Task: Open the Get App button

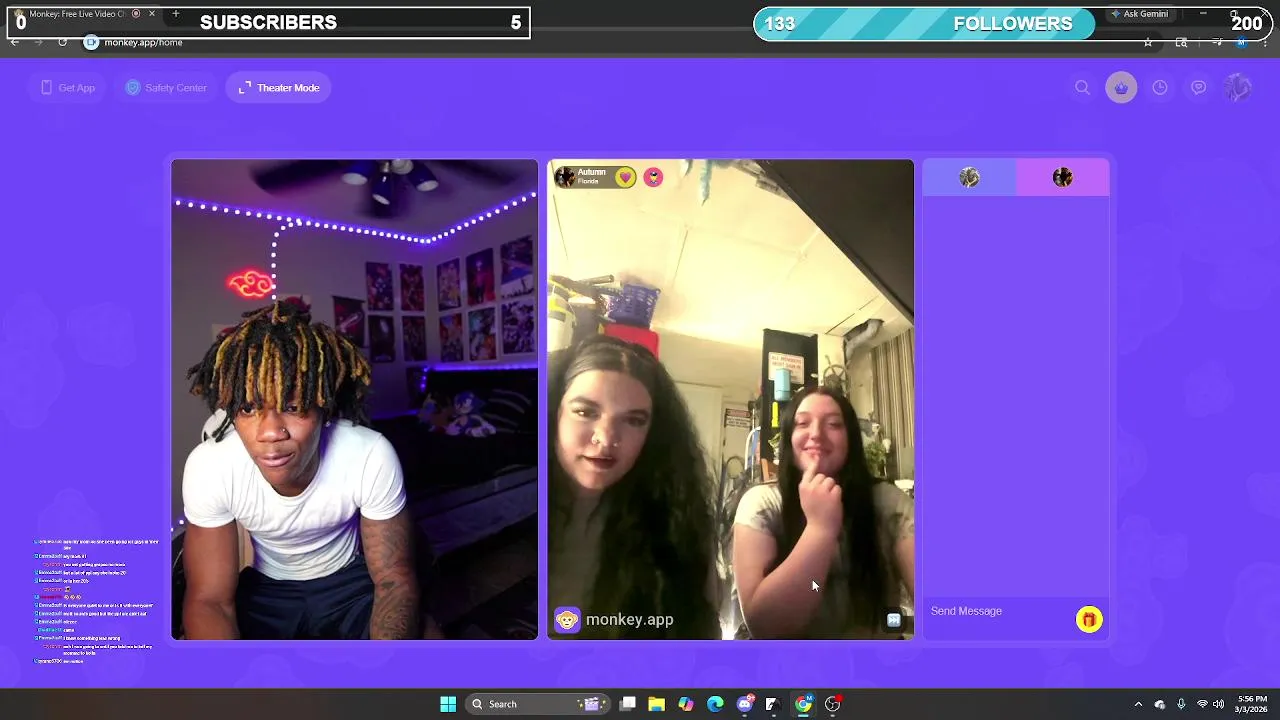Action: [67, 88]
